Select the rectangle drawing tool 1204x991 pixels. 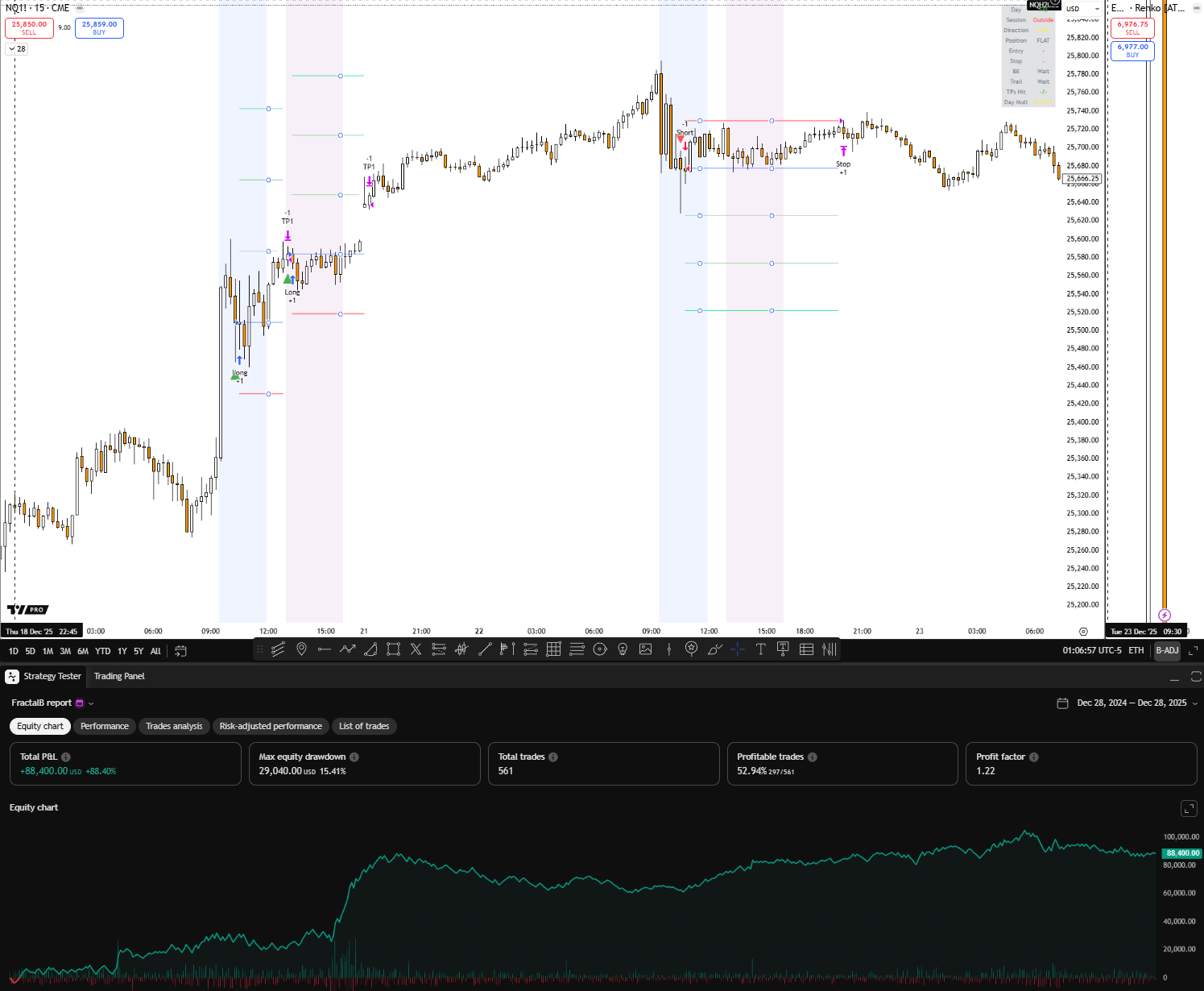[x=392, y=649]
